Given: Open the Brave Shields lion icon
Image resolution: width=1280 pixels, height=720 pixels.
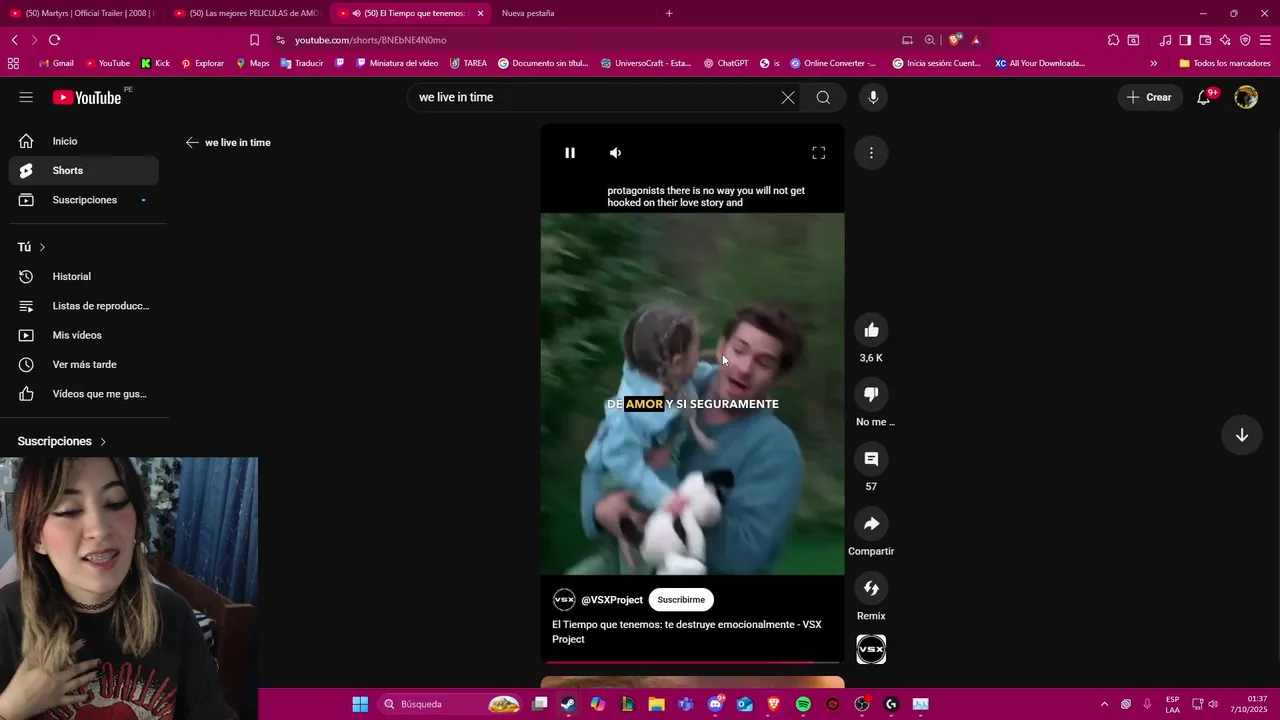Looking at the screenshot, I should point(955,40).
